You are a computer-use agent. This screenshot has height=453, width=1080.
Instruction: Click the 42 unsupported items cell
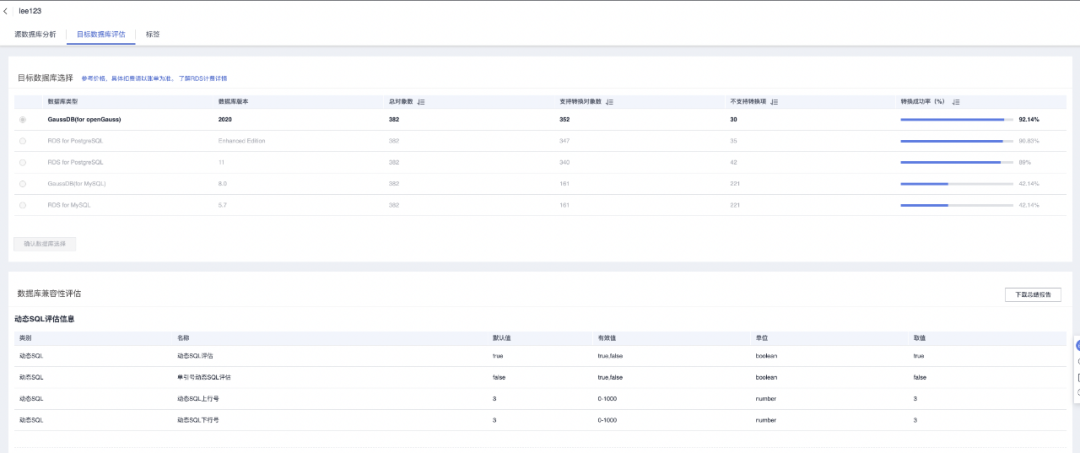click(734, 162)
